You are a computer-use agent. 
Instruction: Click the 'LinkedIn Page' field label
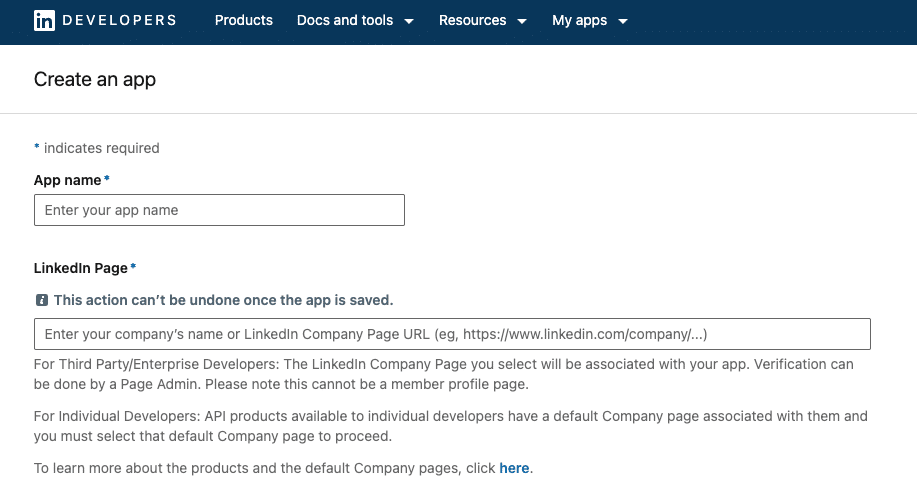(81, 268)
